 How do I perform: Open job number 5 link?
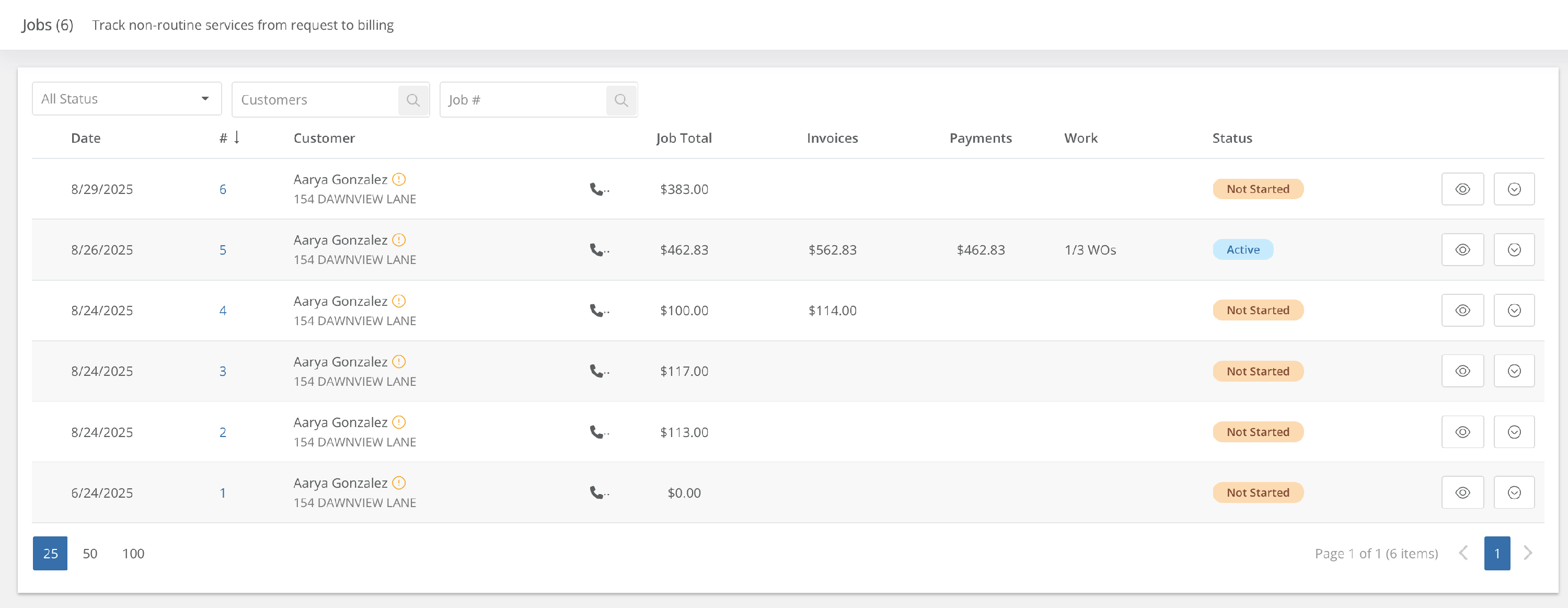[x=223, y=250]
